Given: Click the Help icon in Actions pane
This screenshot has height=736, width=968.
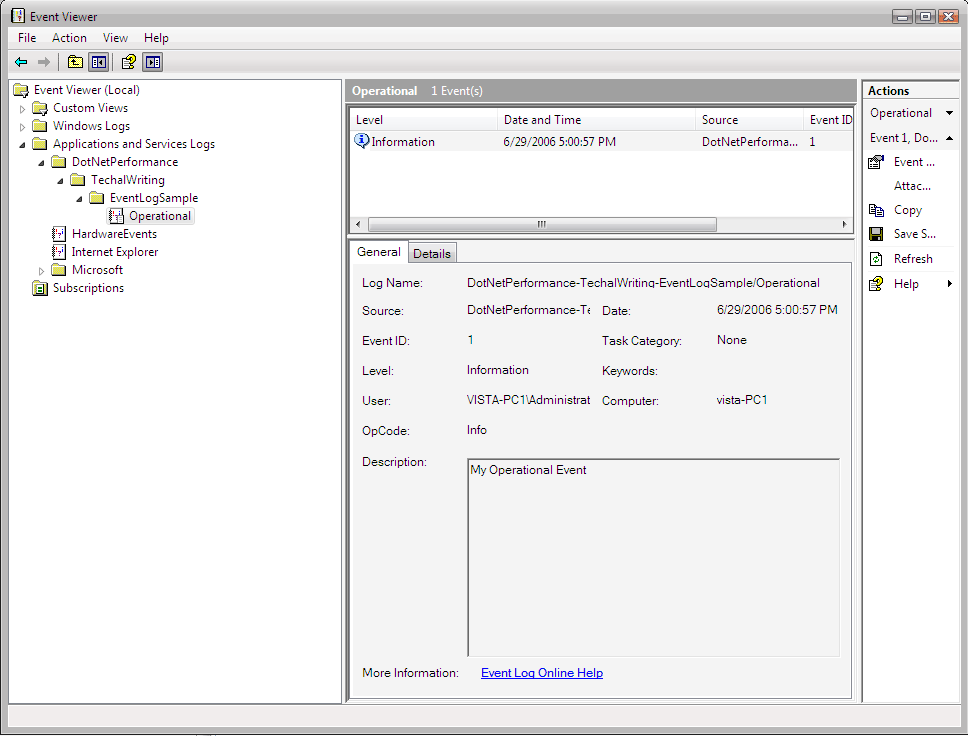Looking at the screenshot, I should point(876,284).
